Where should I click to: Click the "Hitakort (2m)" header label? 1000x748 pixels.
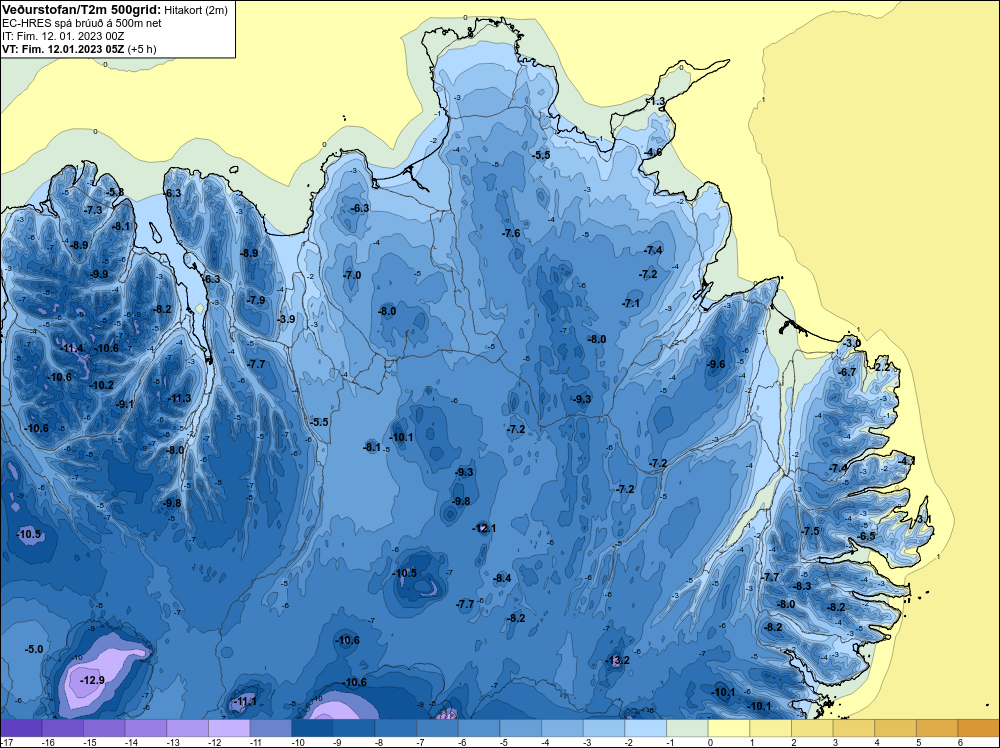click(196, 10)
